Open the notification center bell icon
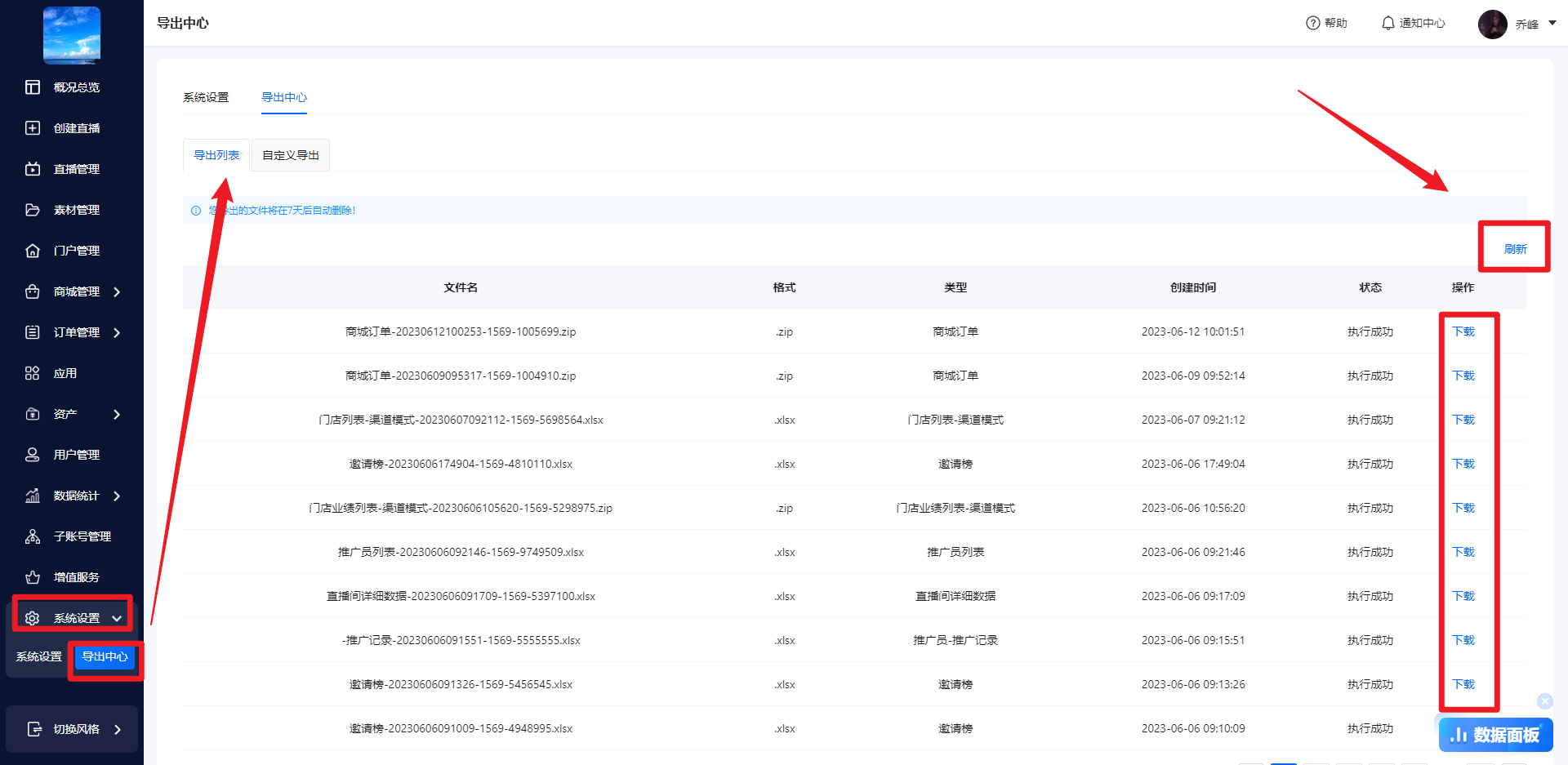This screenshot has height=765, width=1568. [x=1388, y=23]
